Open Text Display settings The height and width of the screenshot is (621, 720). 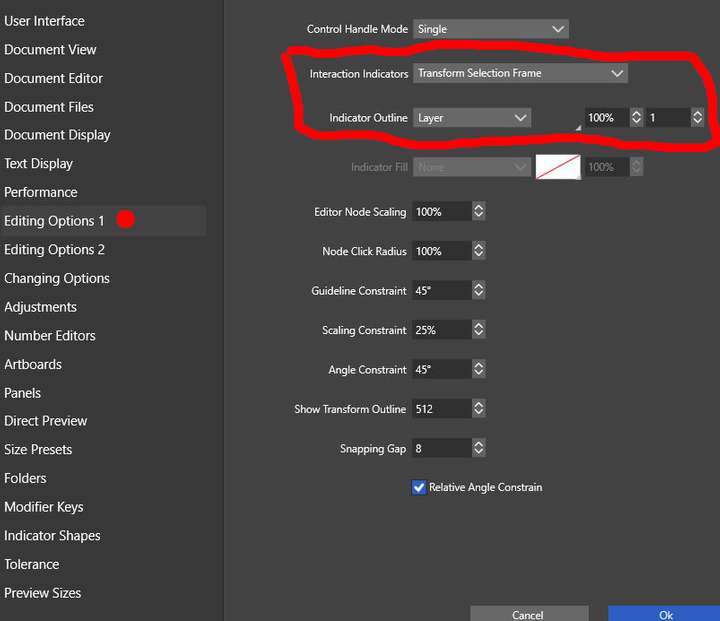click(38, 164)
